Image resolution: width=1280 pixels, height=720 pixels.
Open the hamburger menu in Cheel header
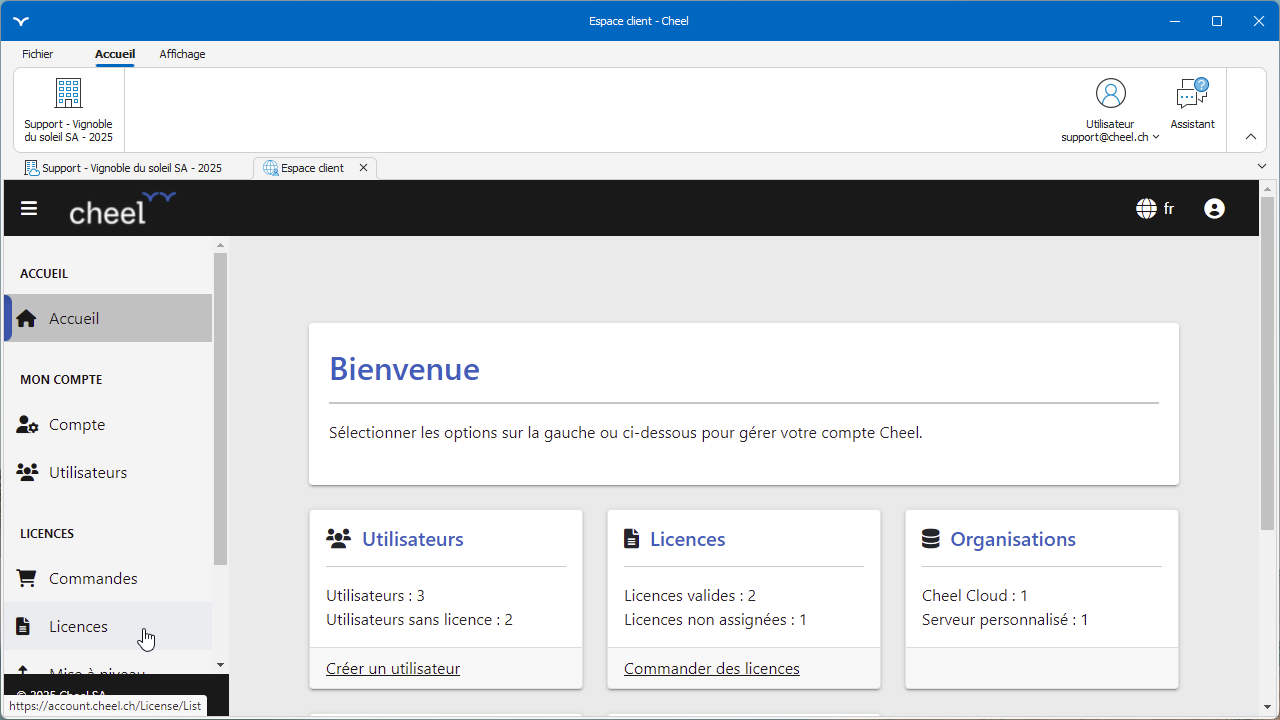29,208
